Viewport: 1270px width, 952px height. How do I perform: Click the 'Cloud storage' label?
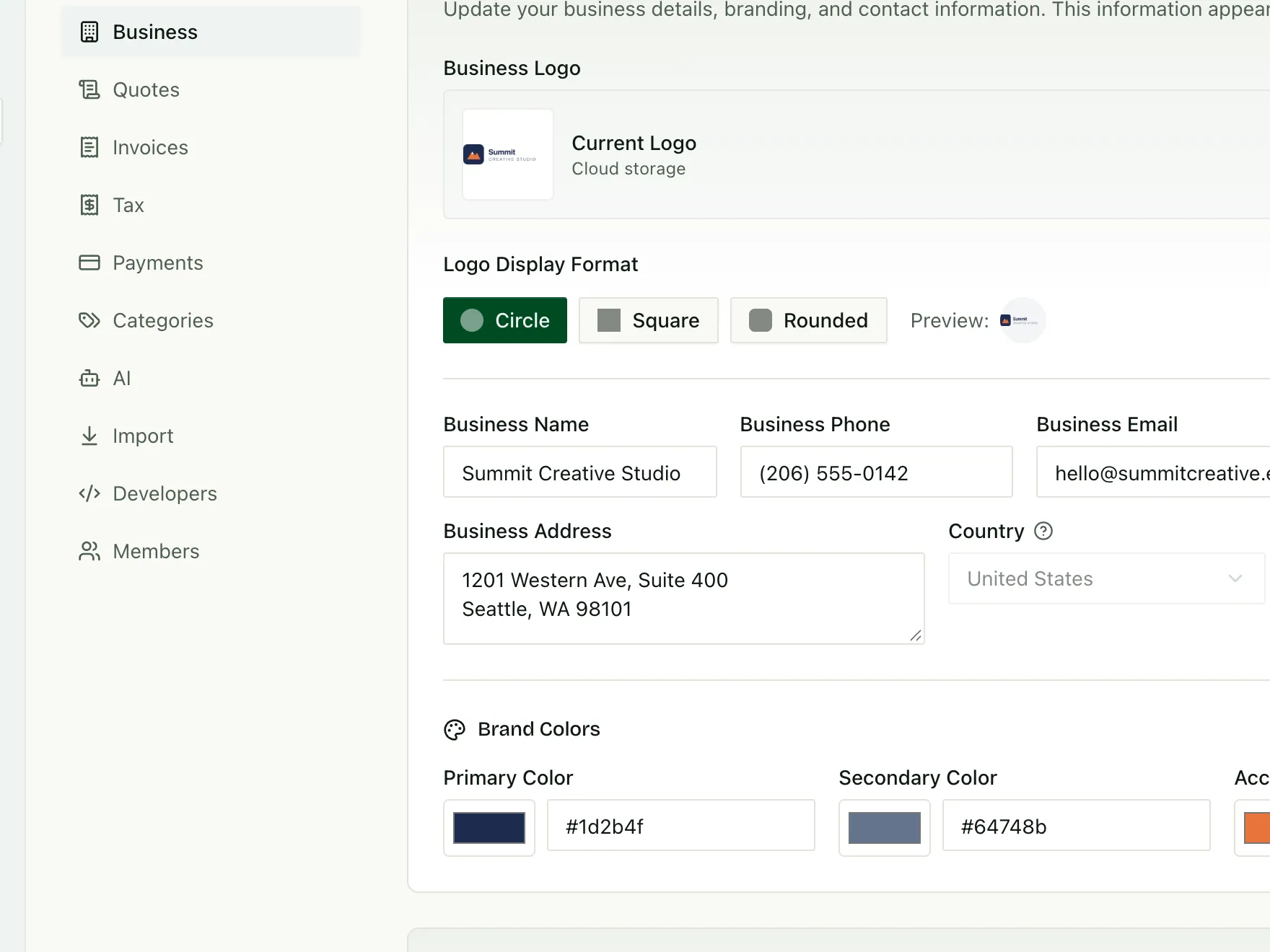(x=629, y=169)
